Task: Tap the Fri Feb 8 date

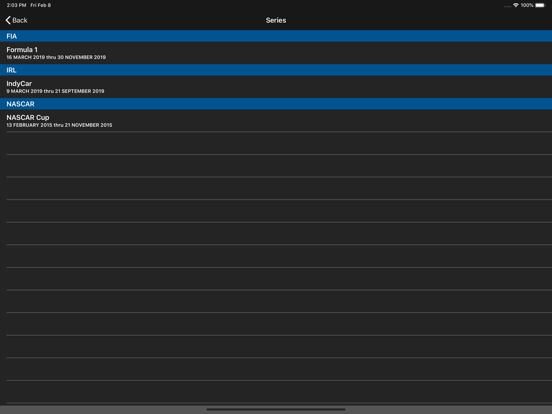Action: (x=40, y=5)
